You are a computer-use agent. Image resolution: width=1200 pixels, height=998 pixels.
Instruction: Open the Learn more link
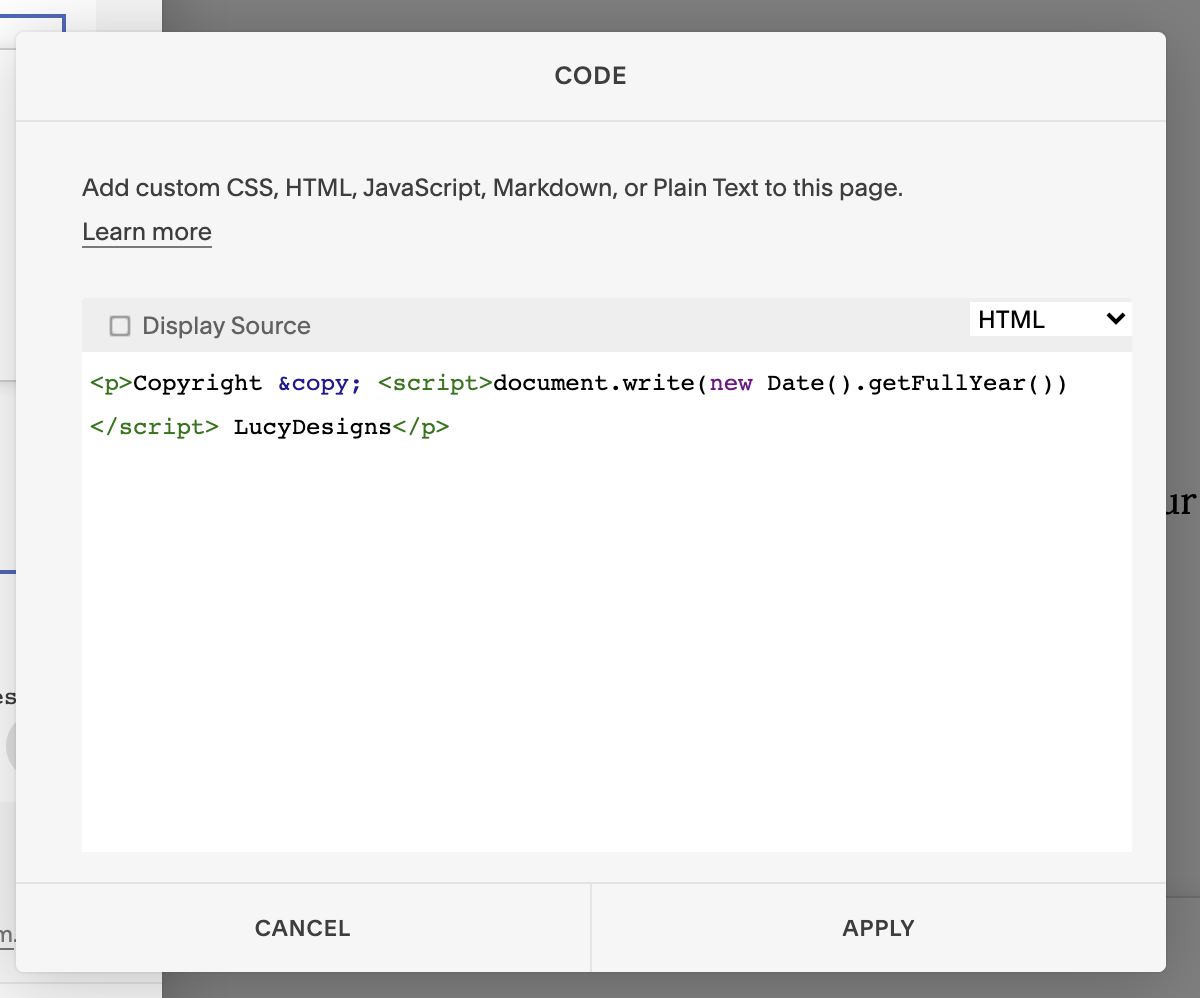click(x=147, y=232)
